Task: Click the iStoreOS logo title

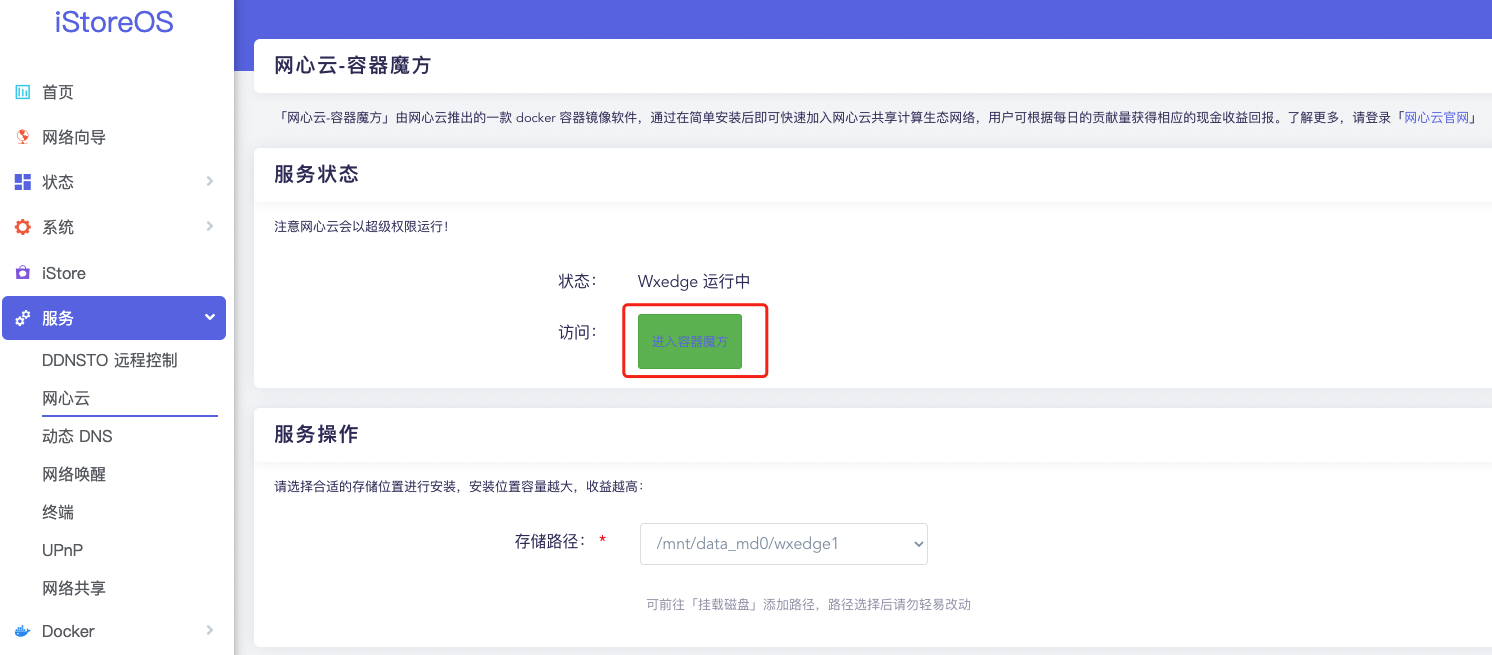Action: (x=114, y=22)
